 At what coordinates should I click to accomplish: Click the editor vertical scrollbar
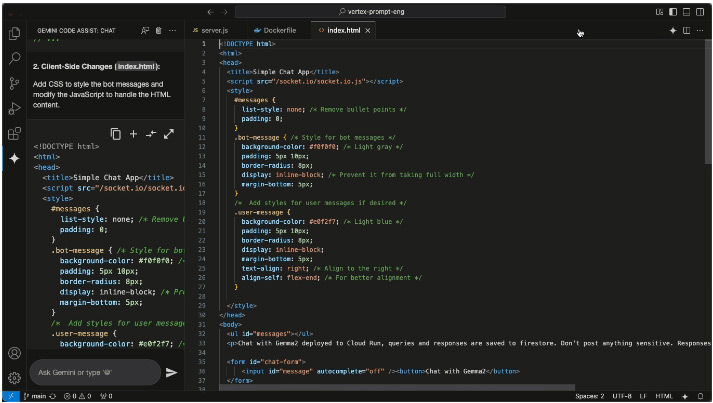[708, 102]
